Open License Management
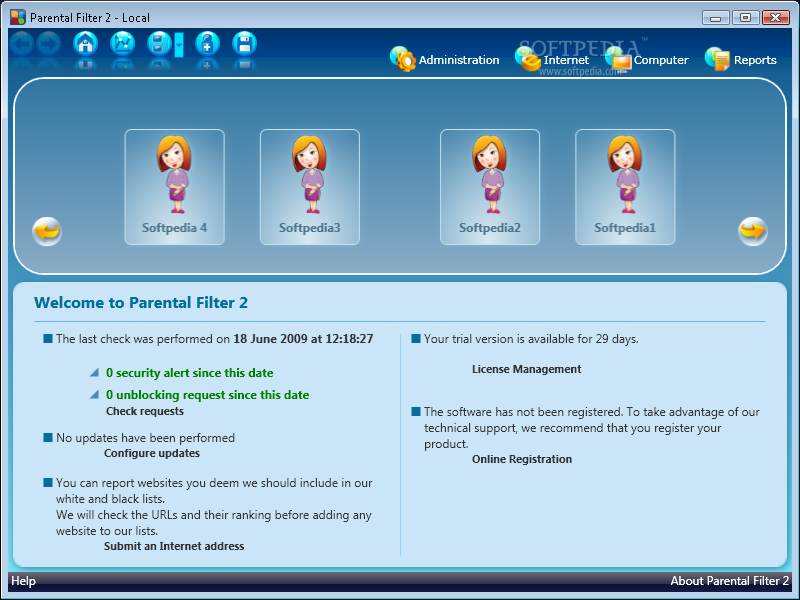This screenshot has width=800, height=600. click(526, 369)
